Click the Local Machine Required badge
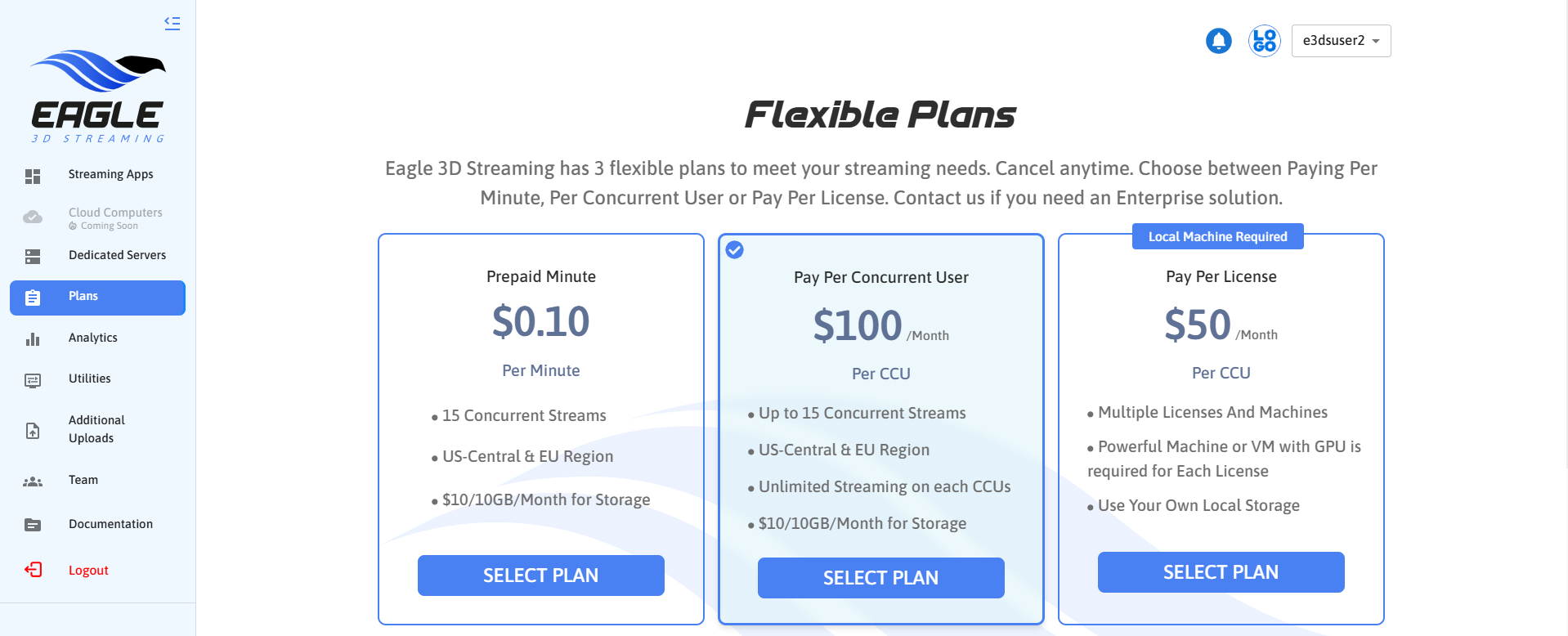 (1217, 237)
